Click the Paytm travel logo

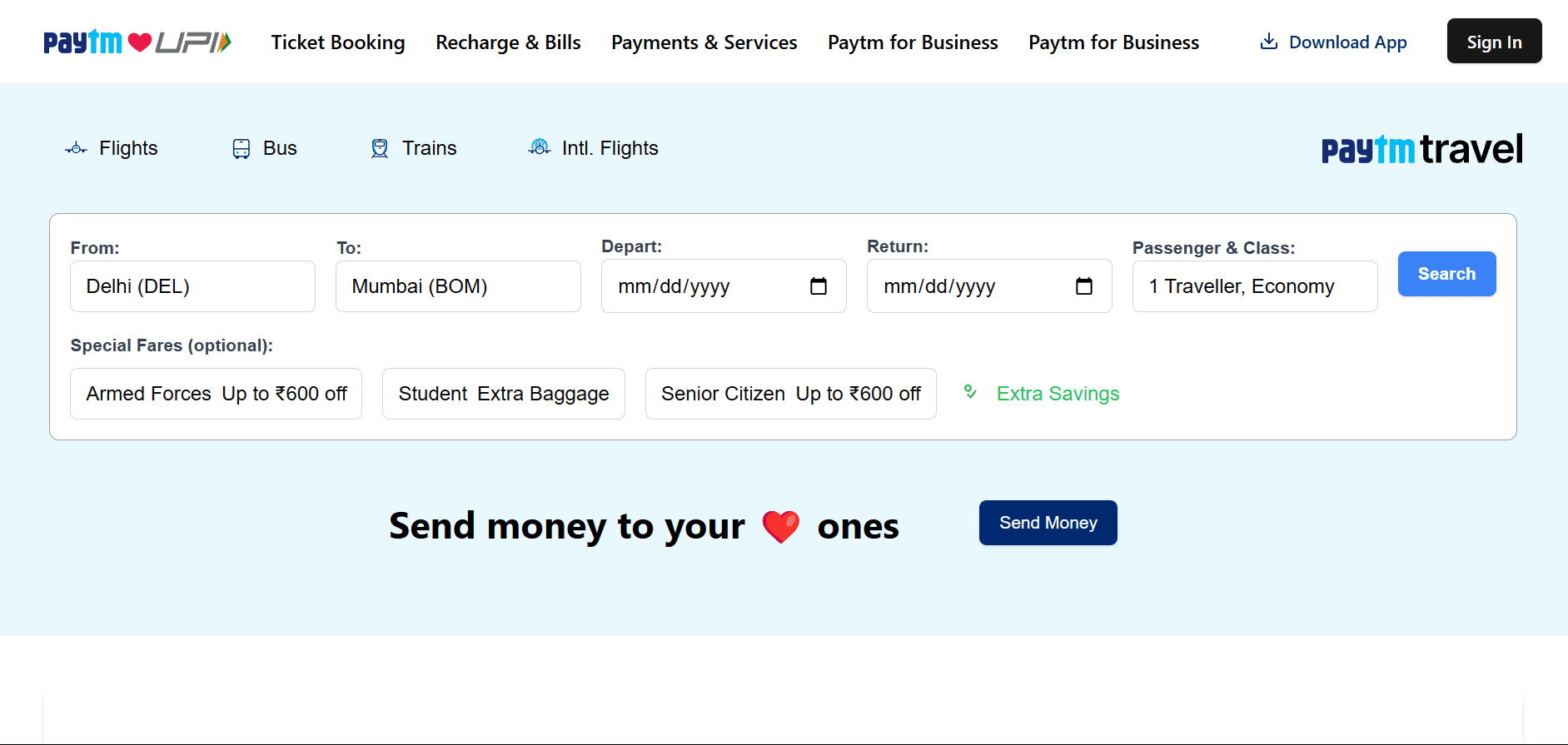(1422, 149)
